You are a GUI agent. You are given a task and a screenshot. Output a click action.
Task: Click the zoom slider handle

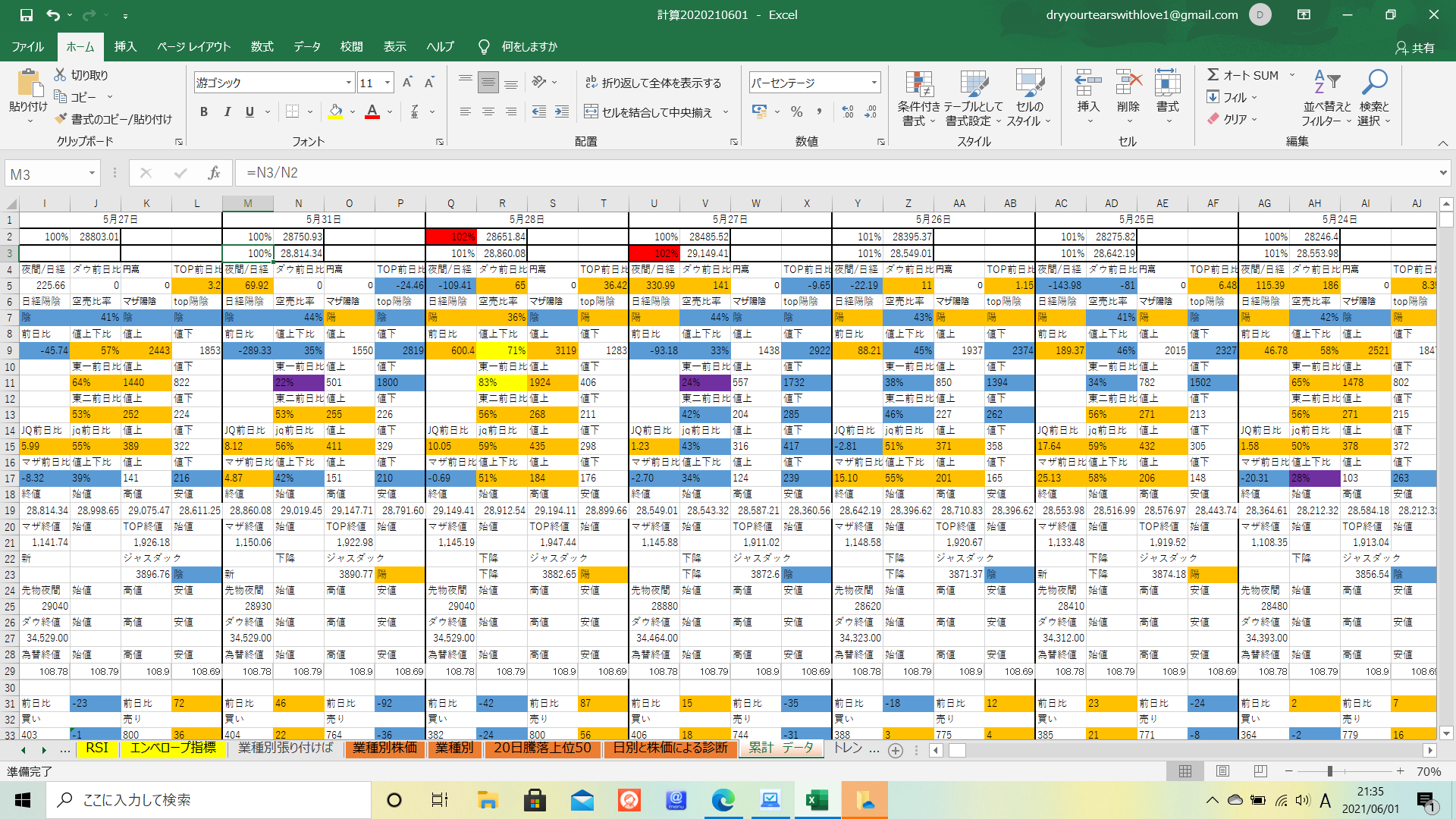(1329, 771)
